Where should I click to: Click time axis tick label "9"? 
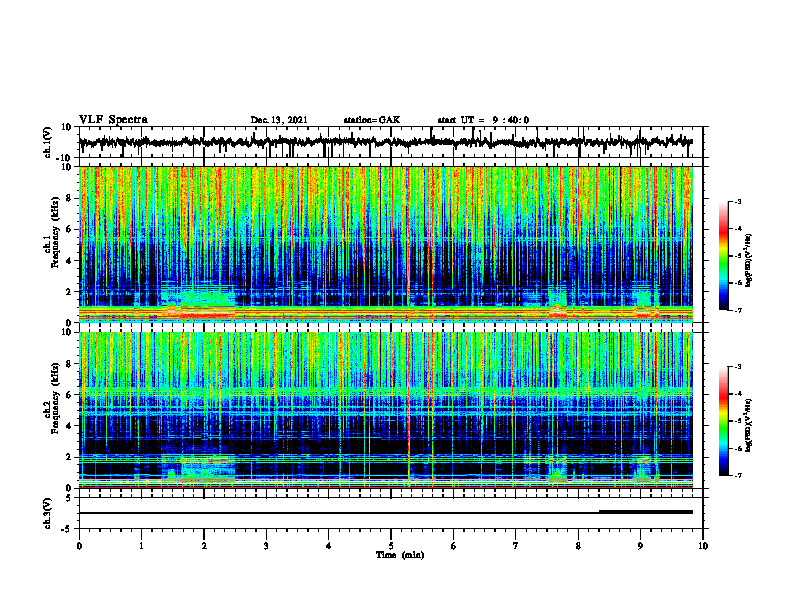[x=640, y=546]
